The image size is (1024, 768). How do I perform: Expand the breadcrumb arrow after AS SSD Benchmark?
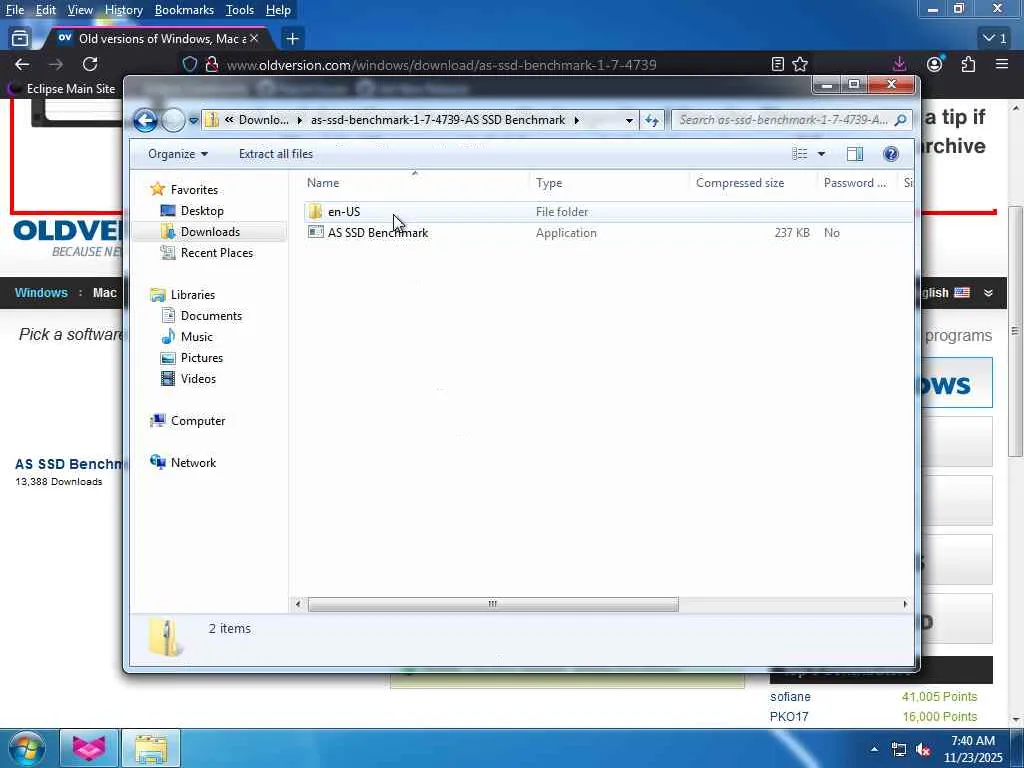[x=577, y=120]
